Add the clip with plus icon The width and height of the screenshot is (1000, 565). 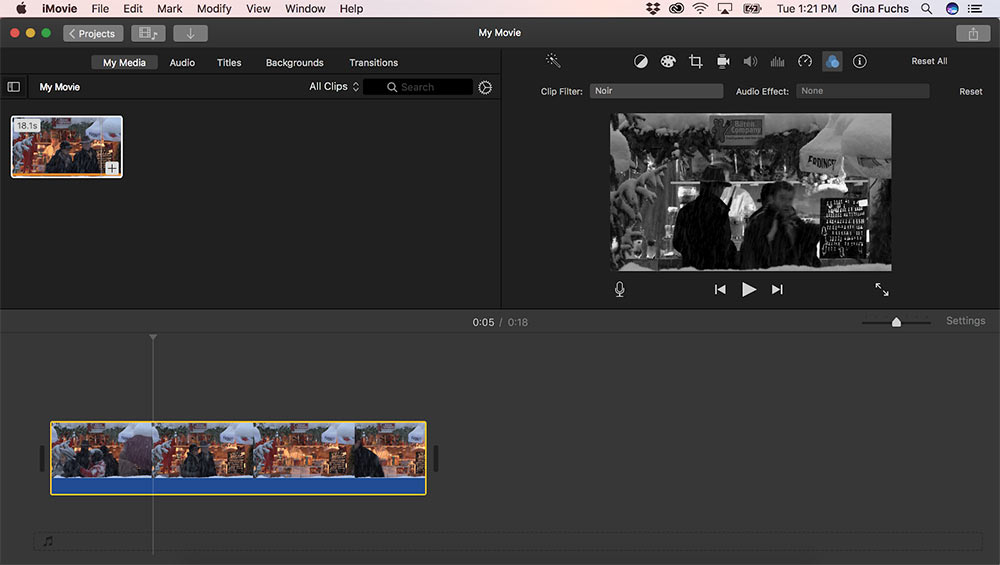point(112,168)
